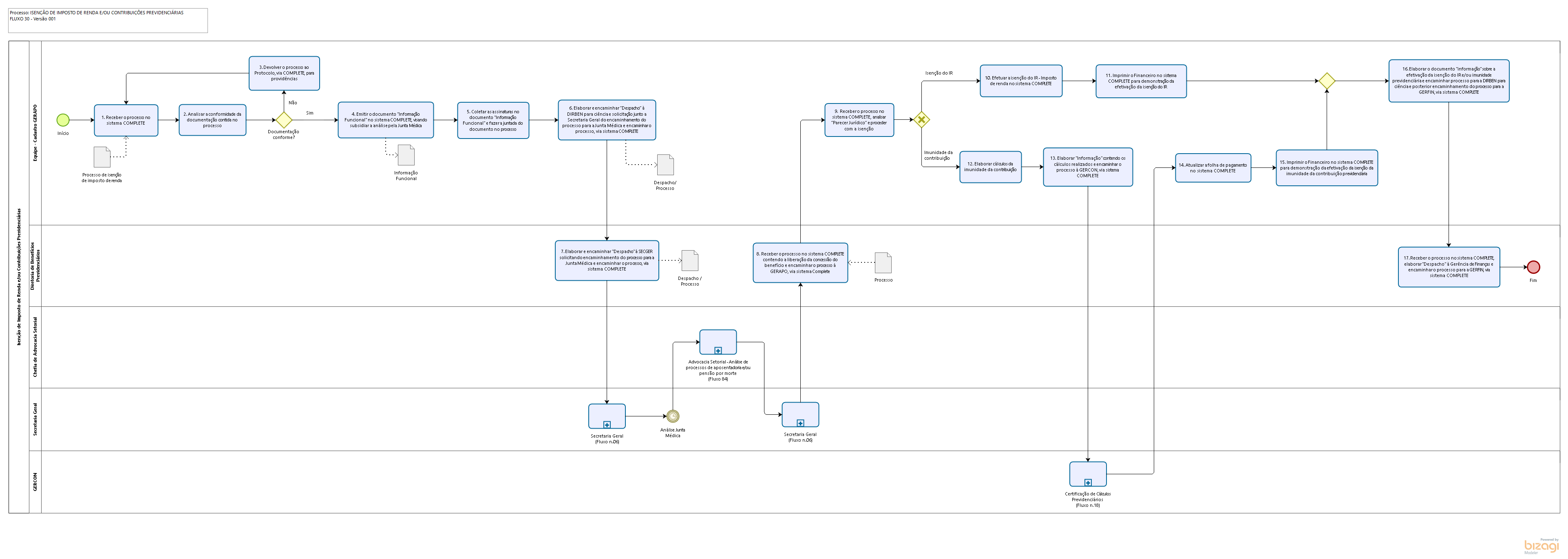Click task 3 Devolver o processo ao Protocolo
This screenshot has width=1568, height=559.
tap(284, 73)
